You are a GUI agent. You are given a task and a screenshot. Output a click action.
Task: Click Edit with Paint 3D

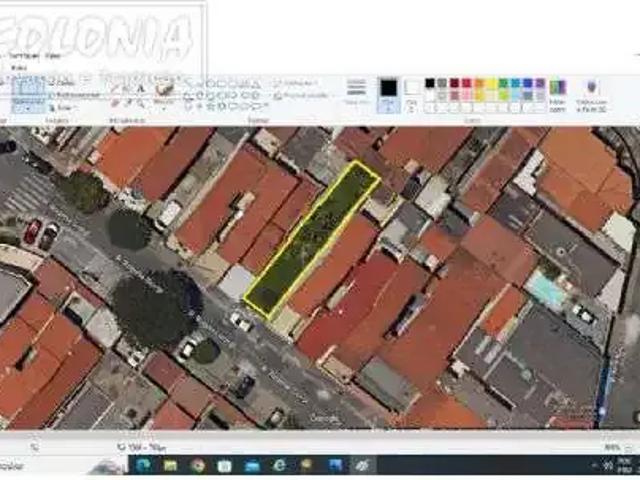point(591,92)
